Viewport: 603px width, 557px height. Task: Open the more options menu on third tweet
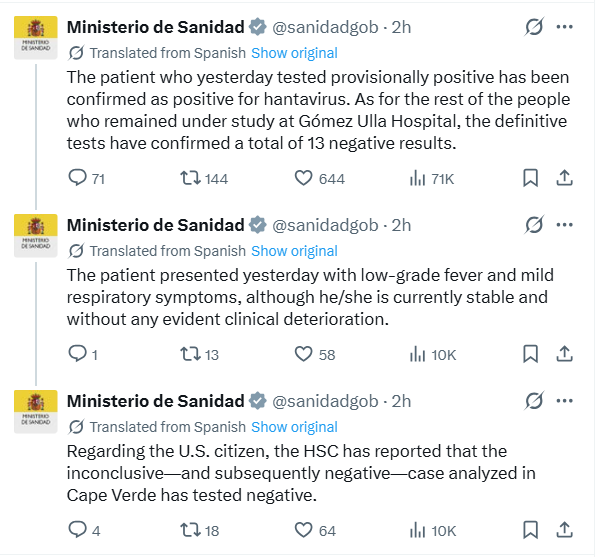click(564, 401)
